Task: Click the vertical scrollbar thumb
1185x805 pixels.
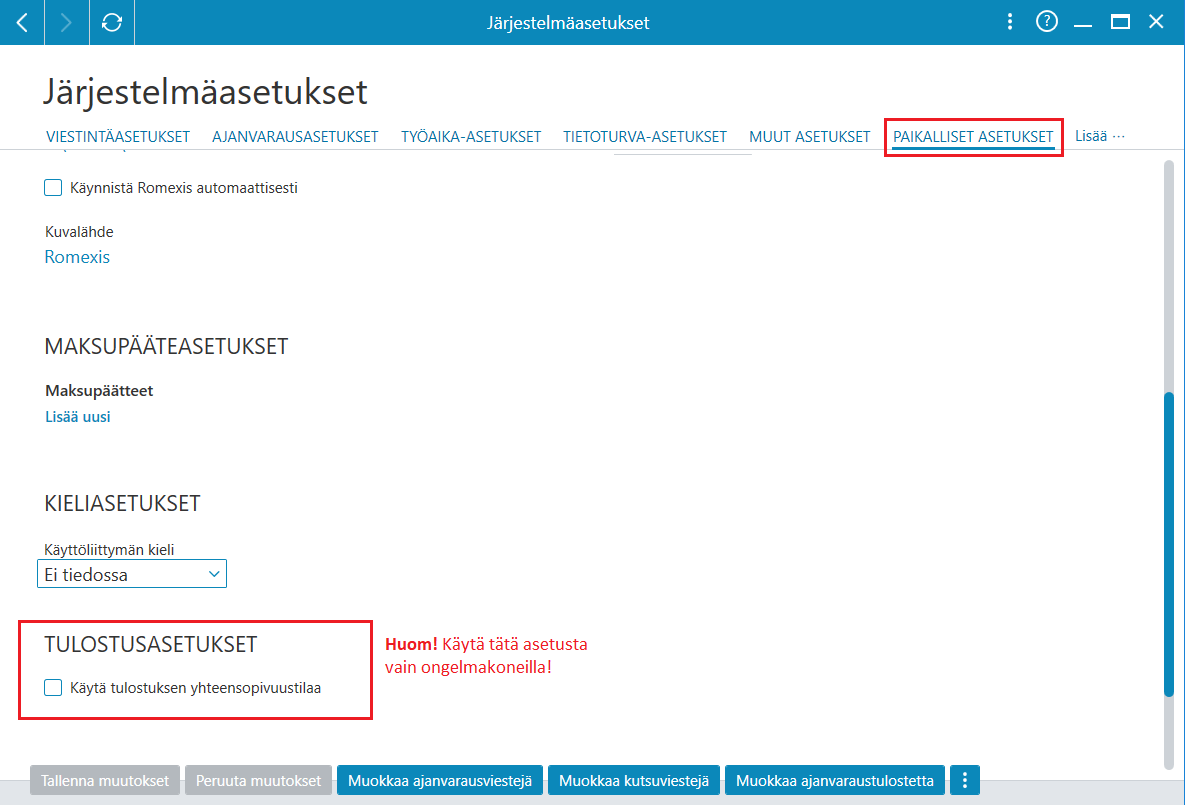Action: [x=1169, y=543]
